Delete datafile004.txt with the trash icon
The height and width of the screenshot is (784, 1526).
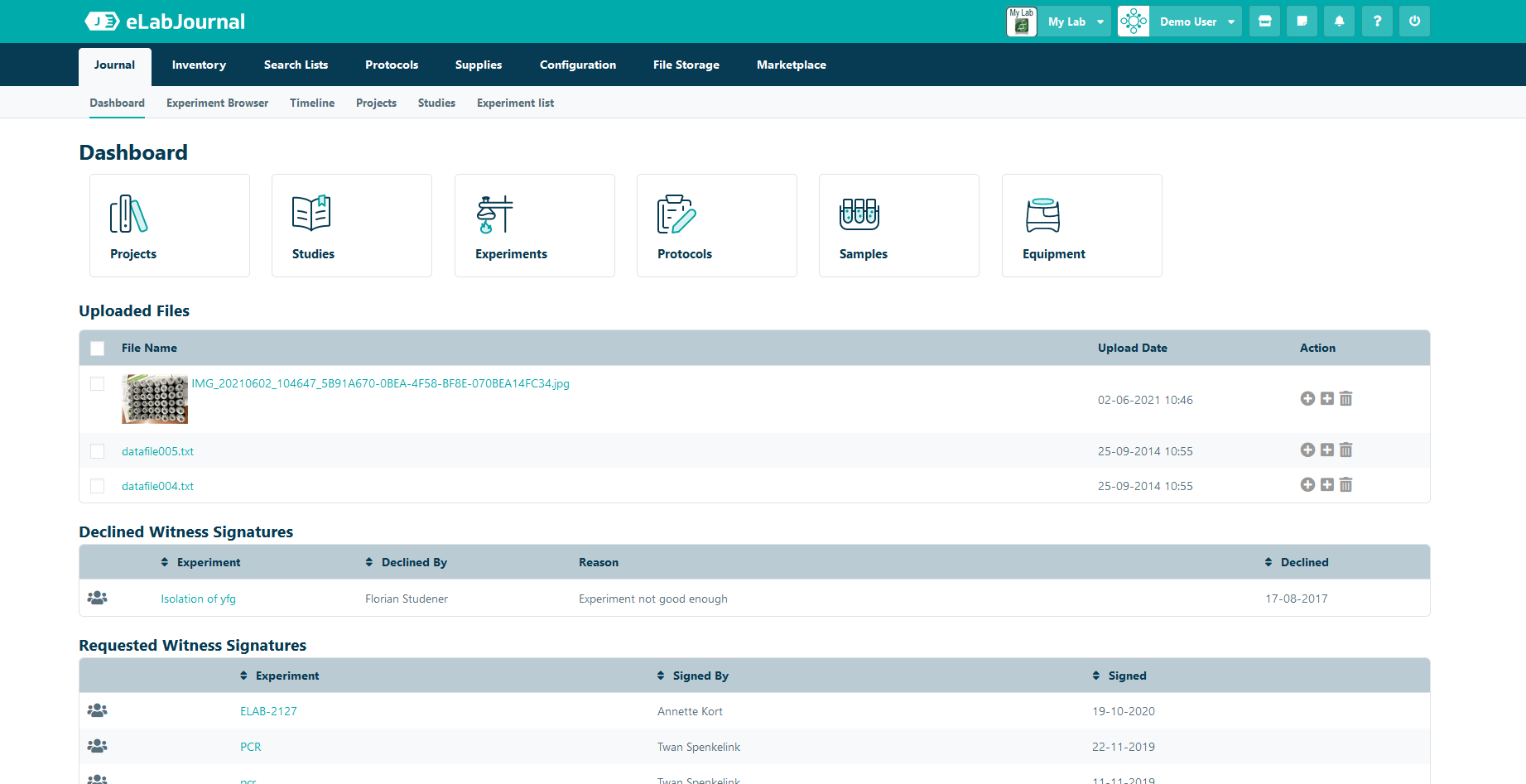coord(1346,485)
